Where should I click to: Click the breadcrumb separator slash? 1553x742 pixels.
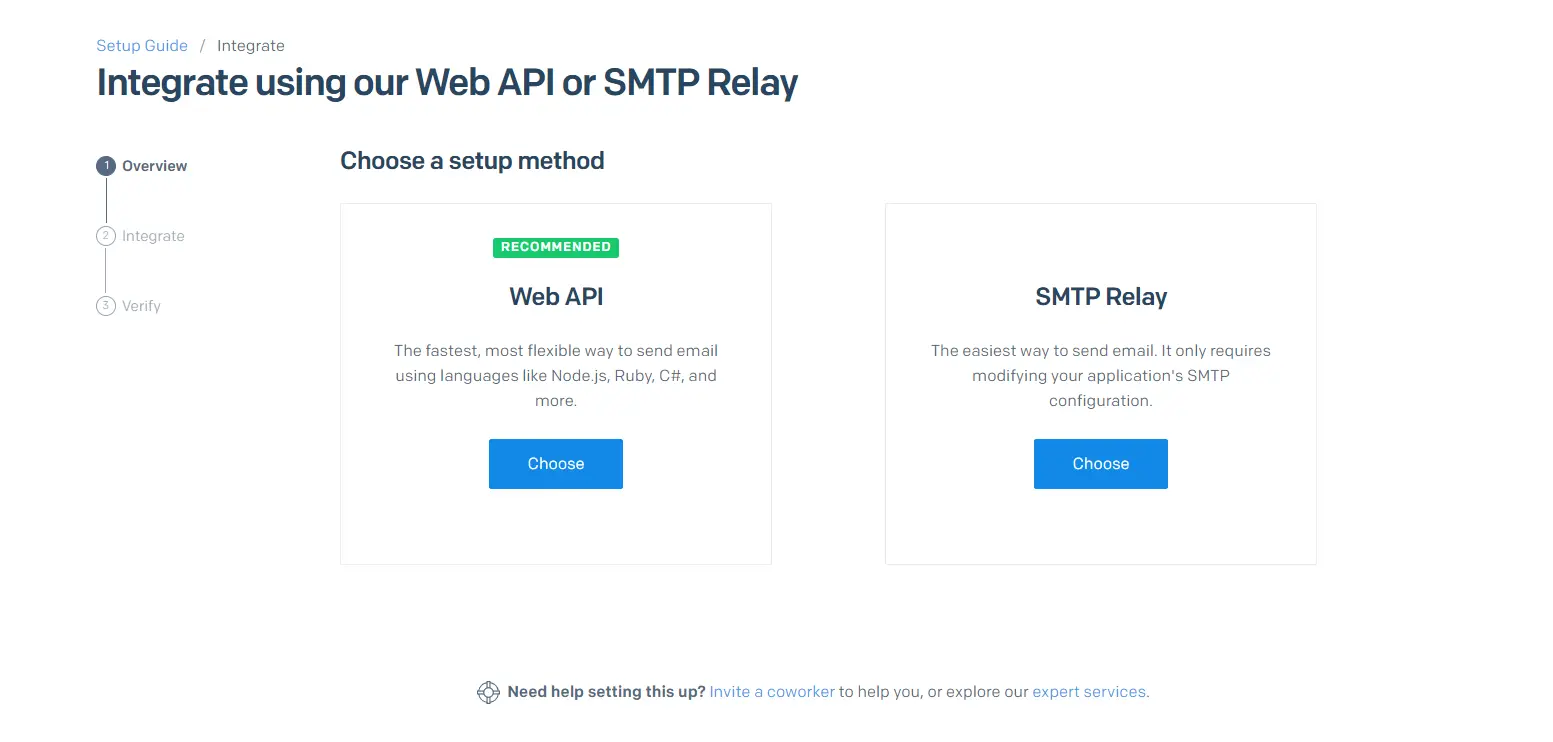coord(202,45)
